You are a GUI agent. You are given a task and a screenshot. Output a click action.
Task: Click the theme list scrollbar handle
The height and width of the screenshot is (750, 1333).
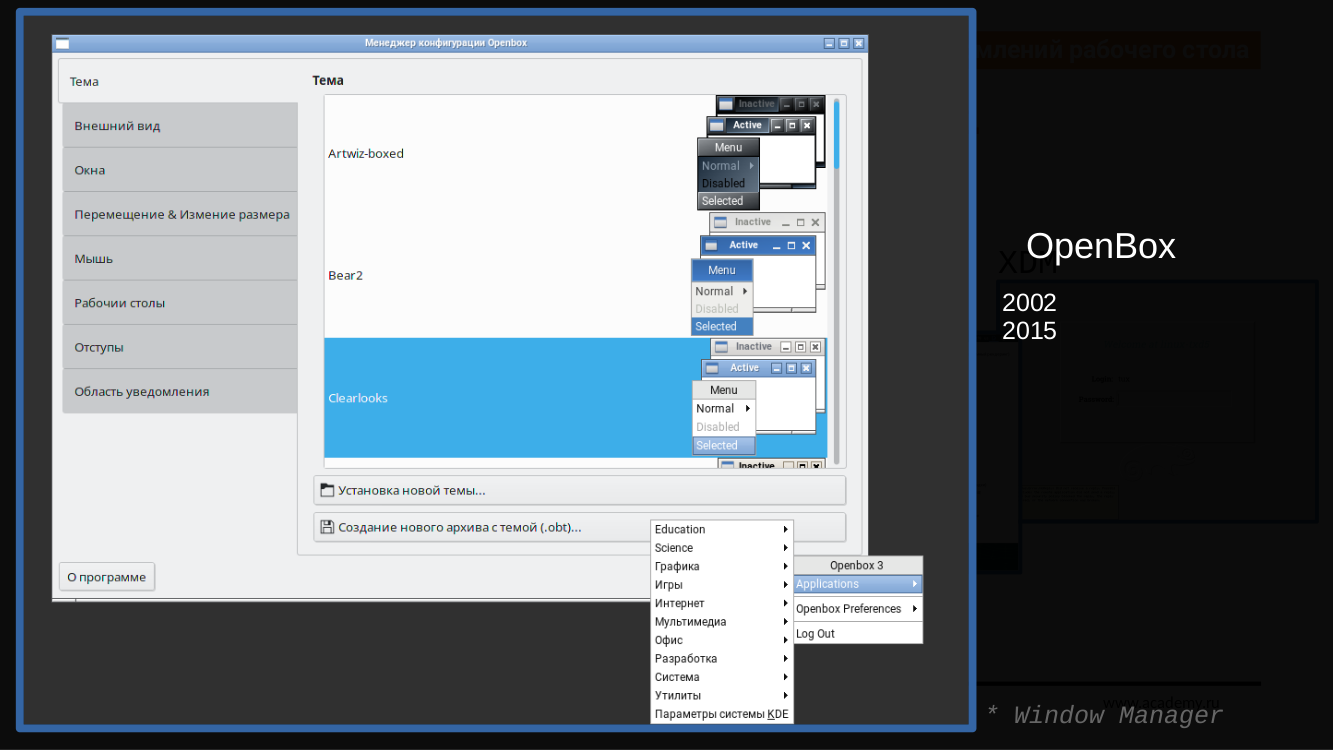(x=837, y=133)
